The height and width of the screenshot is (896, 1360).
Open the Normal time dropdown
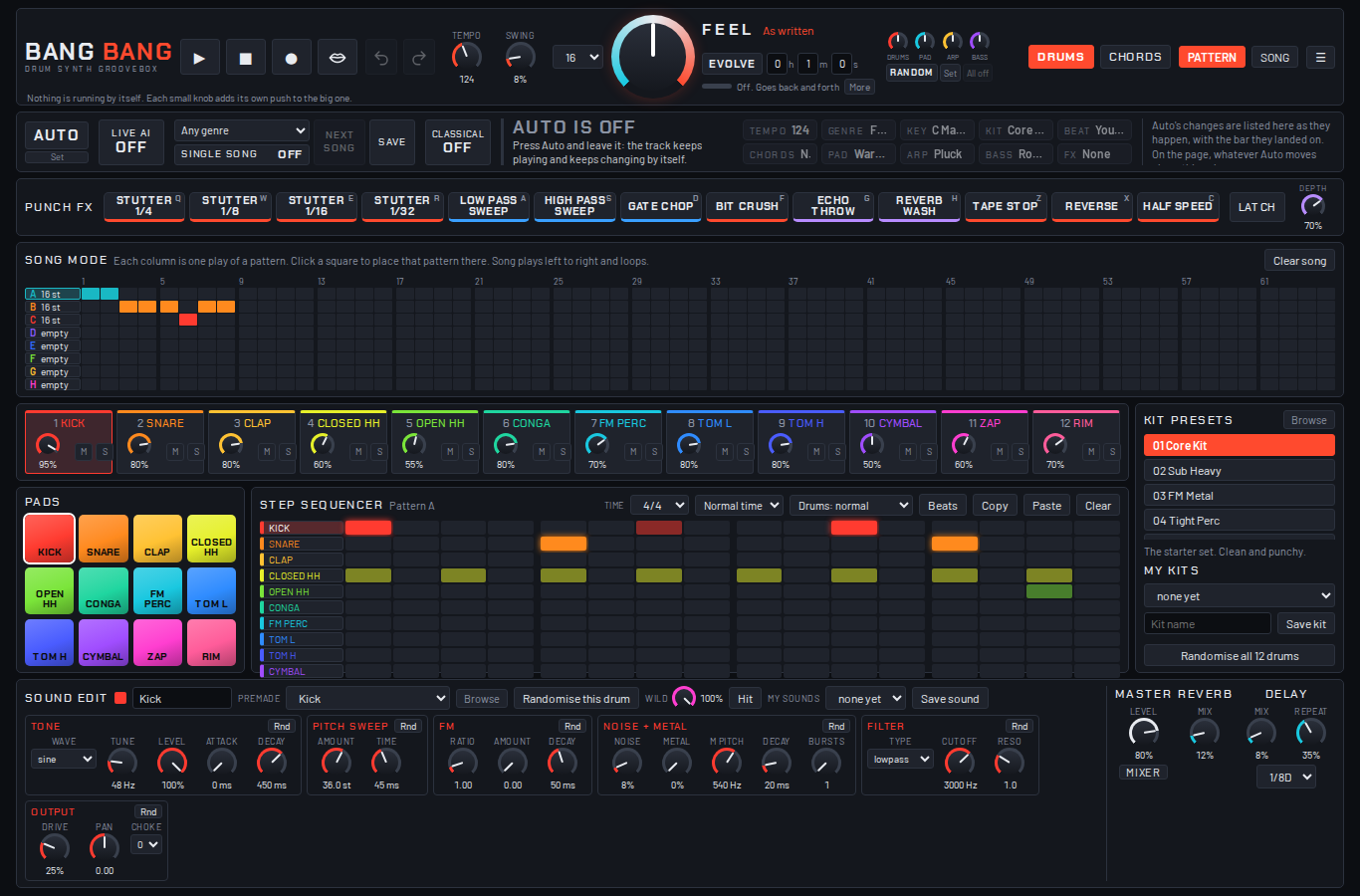click(x=739, y=506)
